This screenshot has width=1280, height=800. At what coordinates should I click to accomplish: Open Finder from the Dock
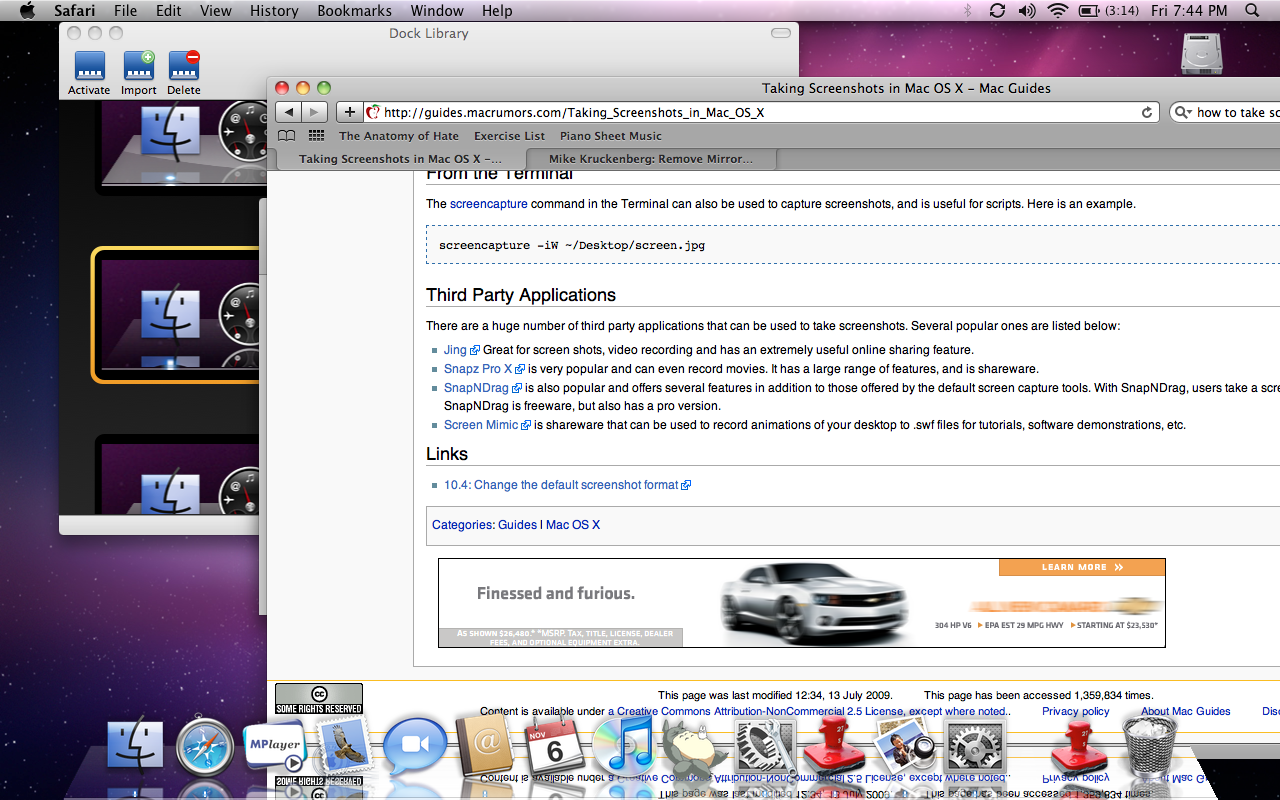[x=136, y=746]
